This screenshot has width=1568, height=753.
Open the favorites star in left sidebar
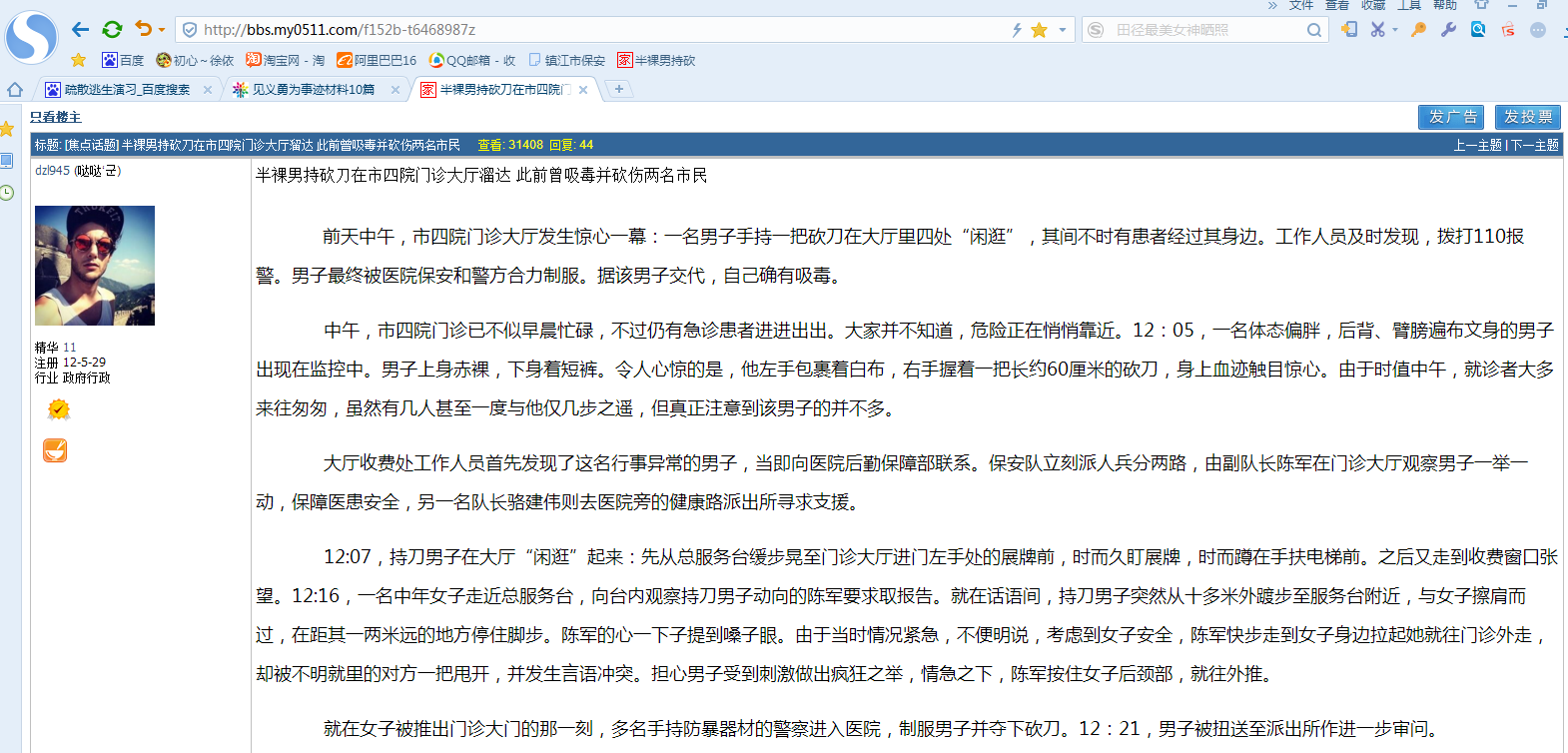[x=7, y=129]
